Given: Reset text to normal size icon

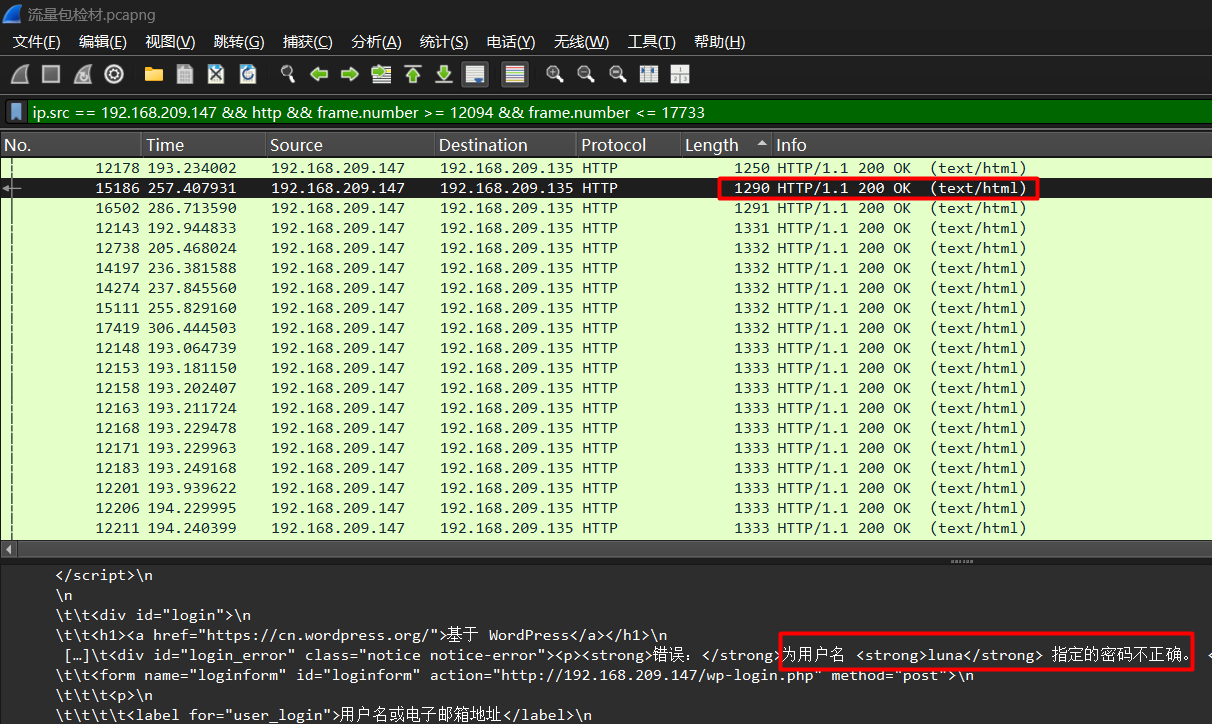Looking at the screenshot, I should click(x=618, y=74).
